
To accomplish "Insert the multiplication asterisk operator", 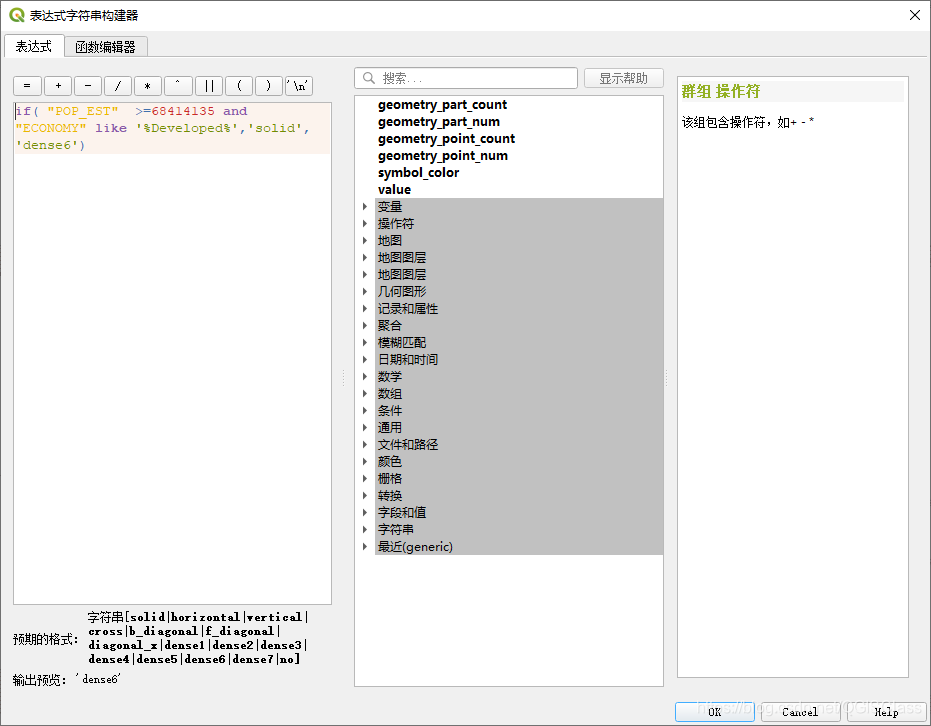I will point(148,86).
